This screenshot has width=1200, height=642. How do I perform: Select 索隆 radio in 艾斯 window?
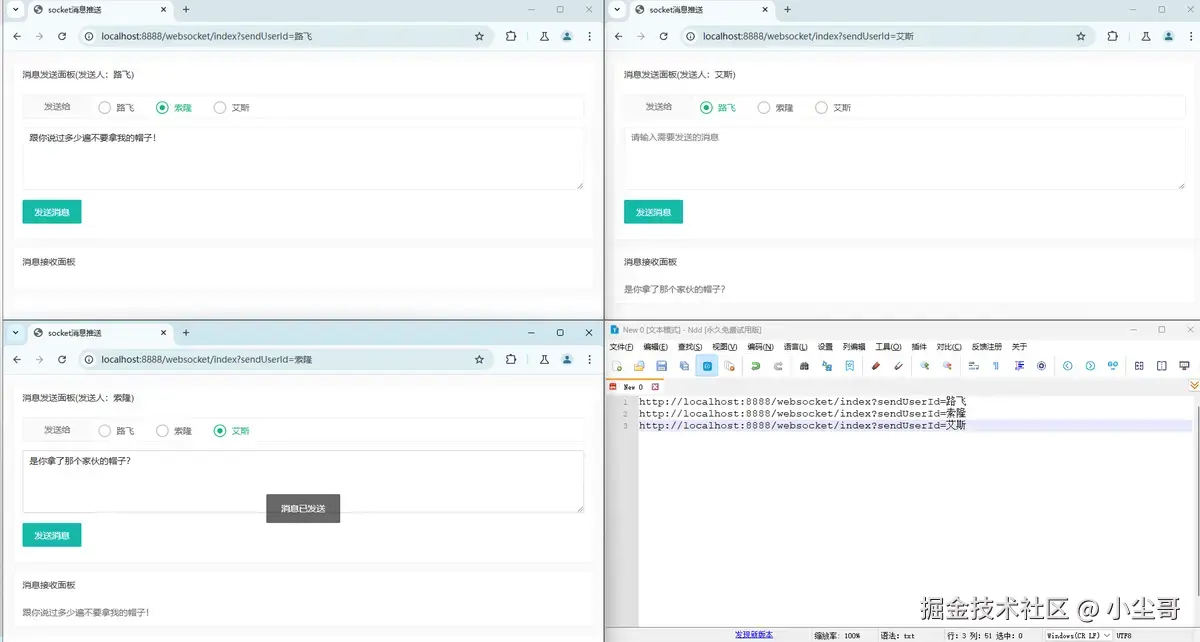[764, 107]
